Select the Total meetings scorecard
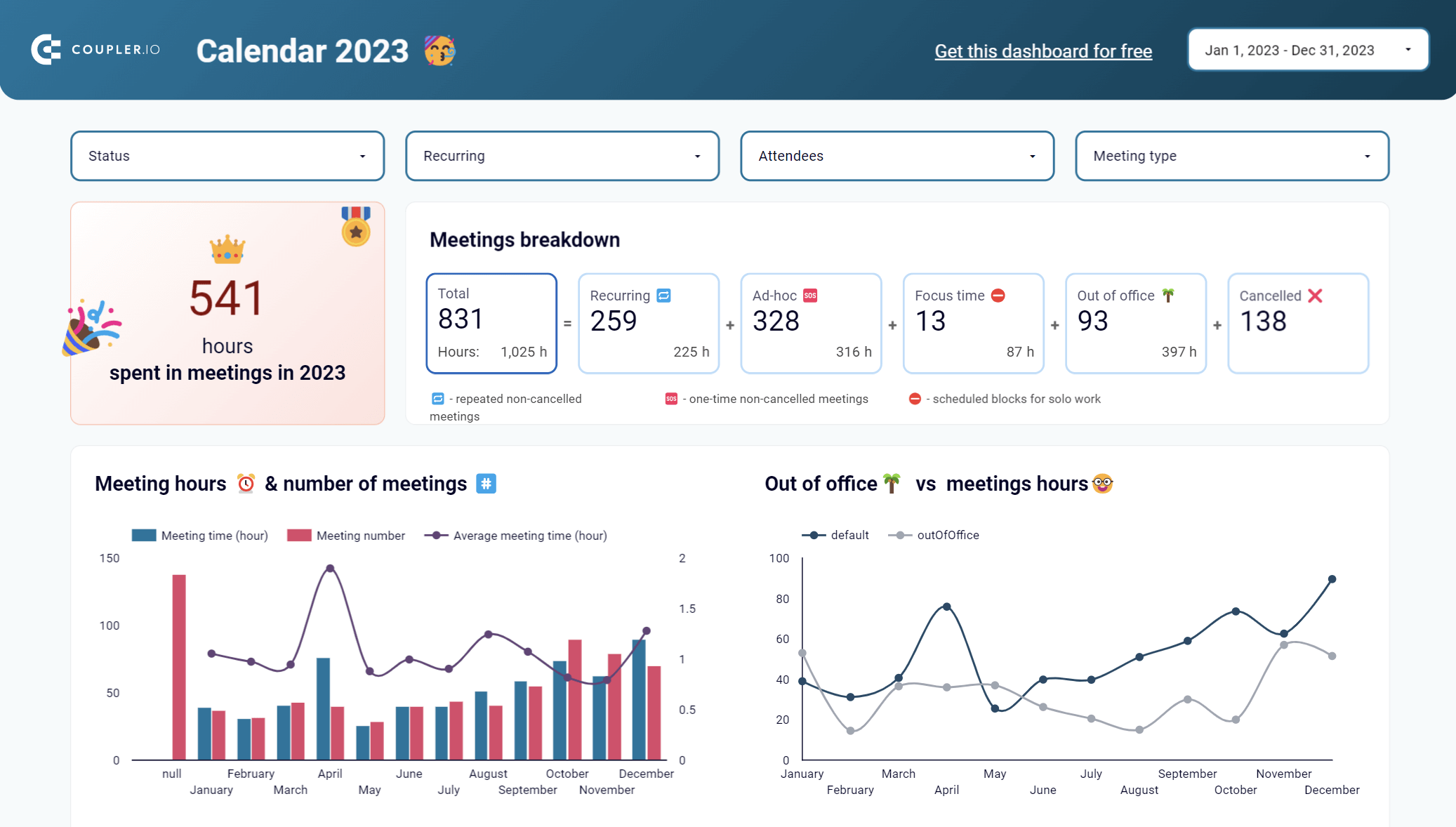1456x827 pixels. (x=491, y=323)
